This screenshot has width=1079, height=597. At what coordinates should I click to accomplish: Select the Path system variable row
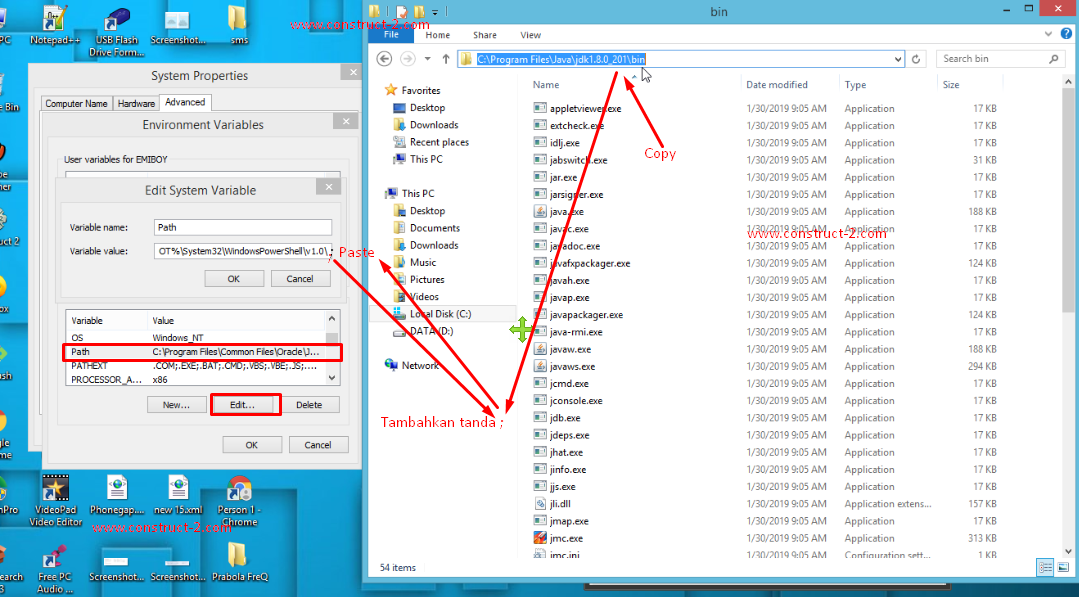pos(195,351)
